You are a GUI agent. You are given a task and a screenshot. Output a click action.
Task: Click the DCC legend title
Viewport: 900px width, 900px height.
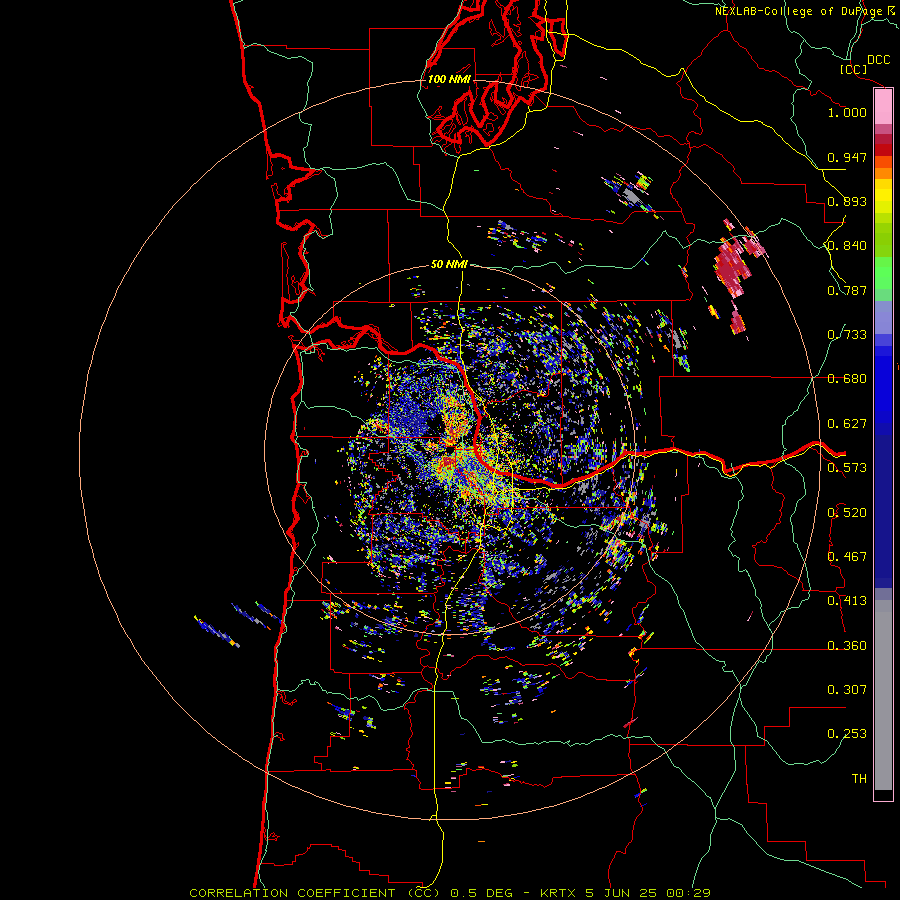[x=878, y=60]
